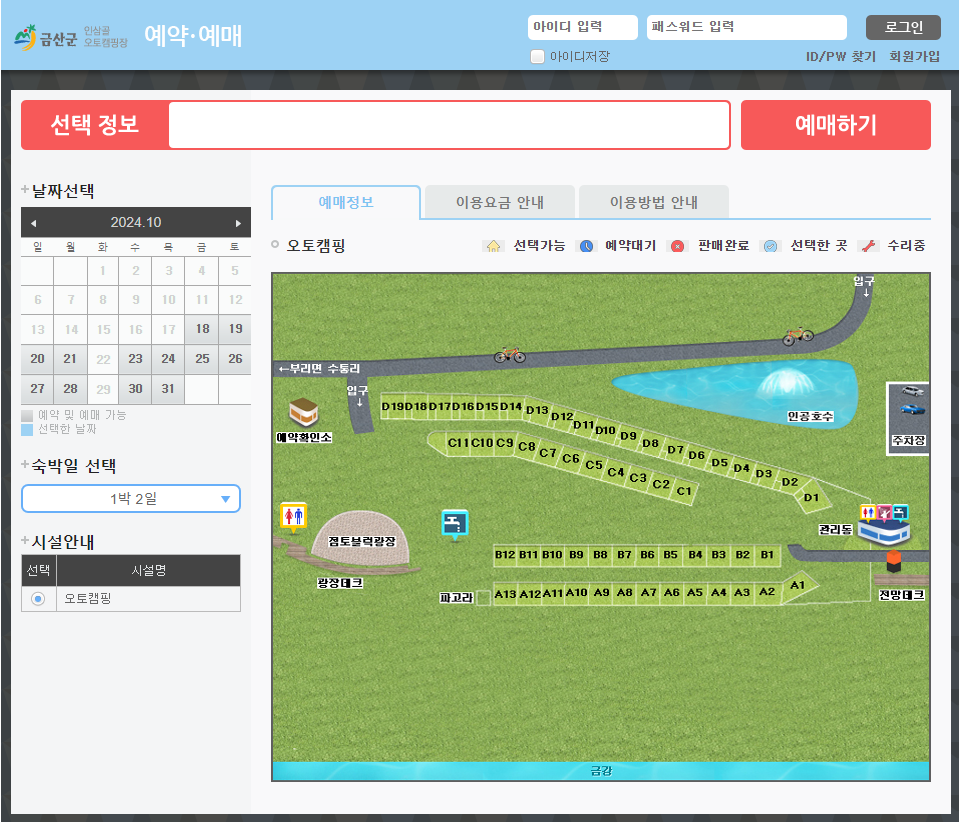Select October 31 in the calendar
The height and width of the screenshot is (822, 959).
click(x=168, y=389)
